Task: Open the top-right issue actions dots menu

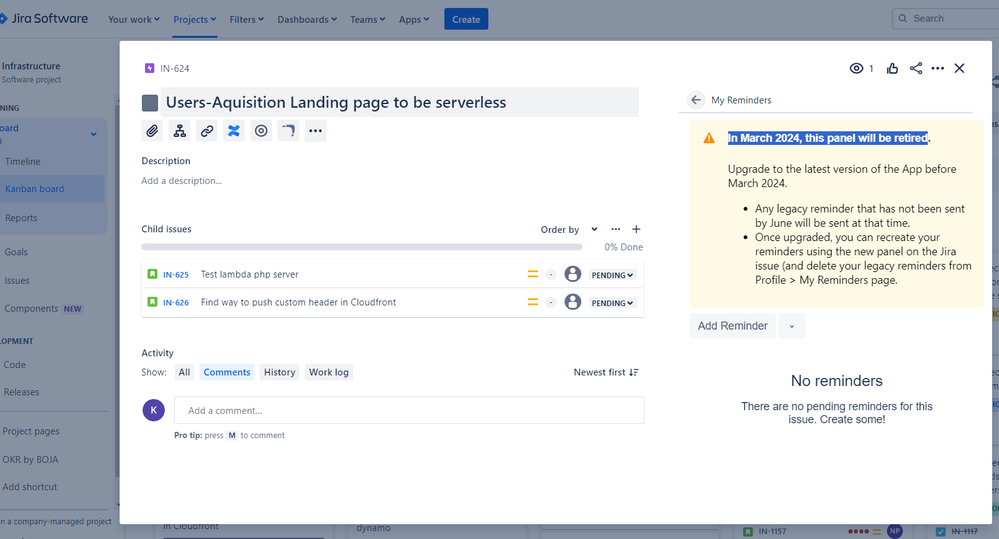Action: pyautogui.click(x=937, y=68)
